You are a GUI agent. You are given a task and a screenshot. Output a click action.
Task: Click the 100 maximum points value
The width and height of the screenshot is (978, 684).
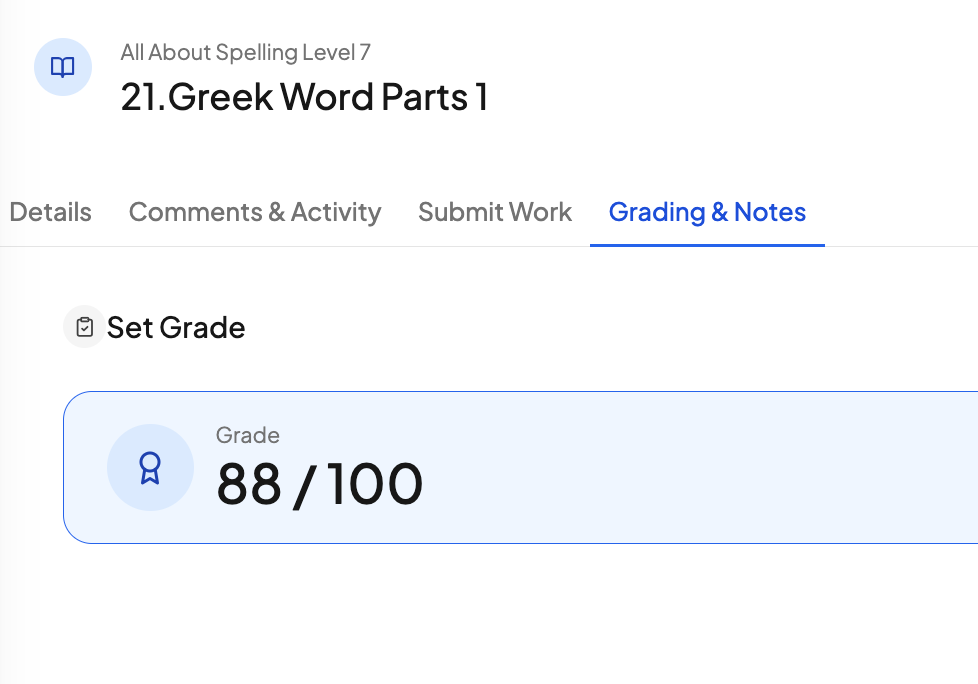tap(375, 484)
